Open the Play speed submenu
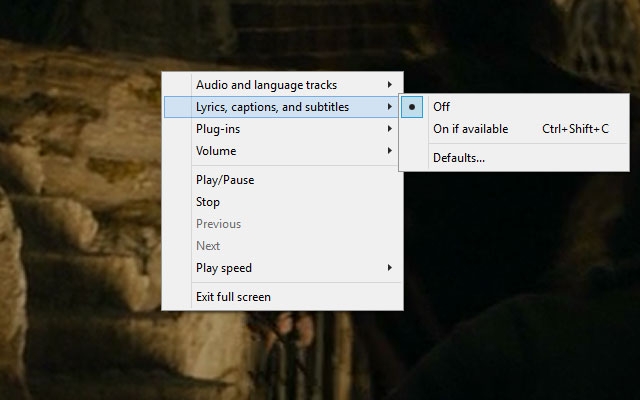 coord(282,268)
